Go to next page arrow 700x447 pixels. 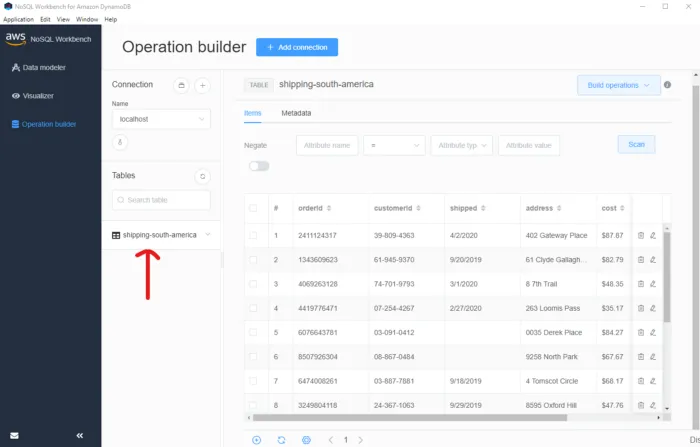pyautogui.click(x=360, y=440)
